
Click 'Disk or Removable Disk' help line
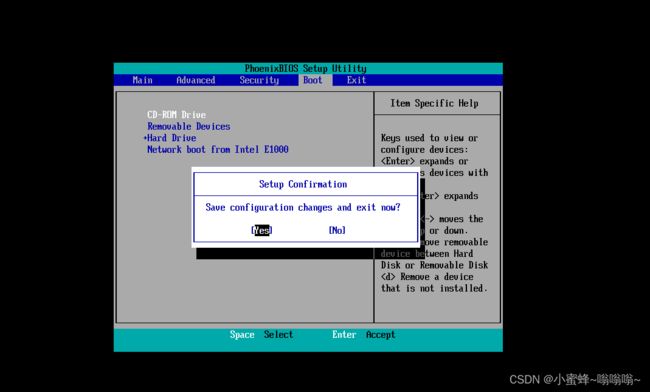tap(434, 265)
